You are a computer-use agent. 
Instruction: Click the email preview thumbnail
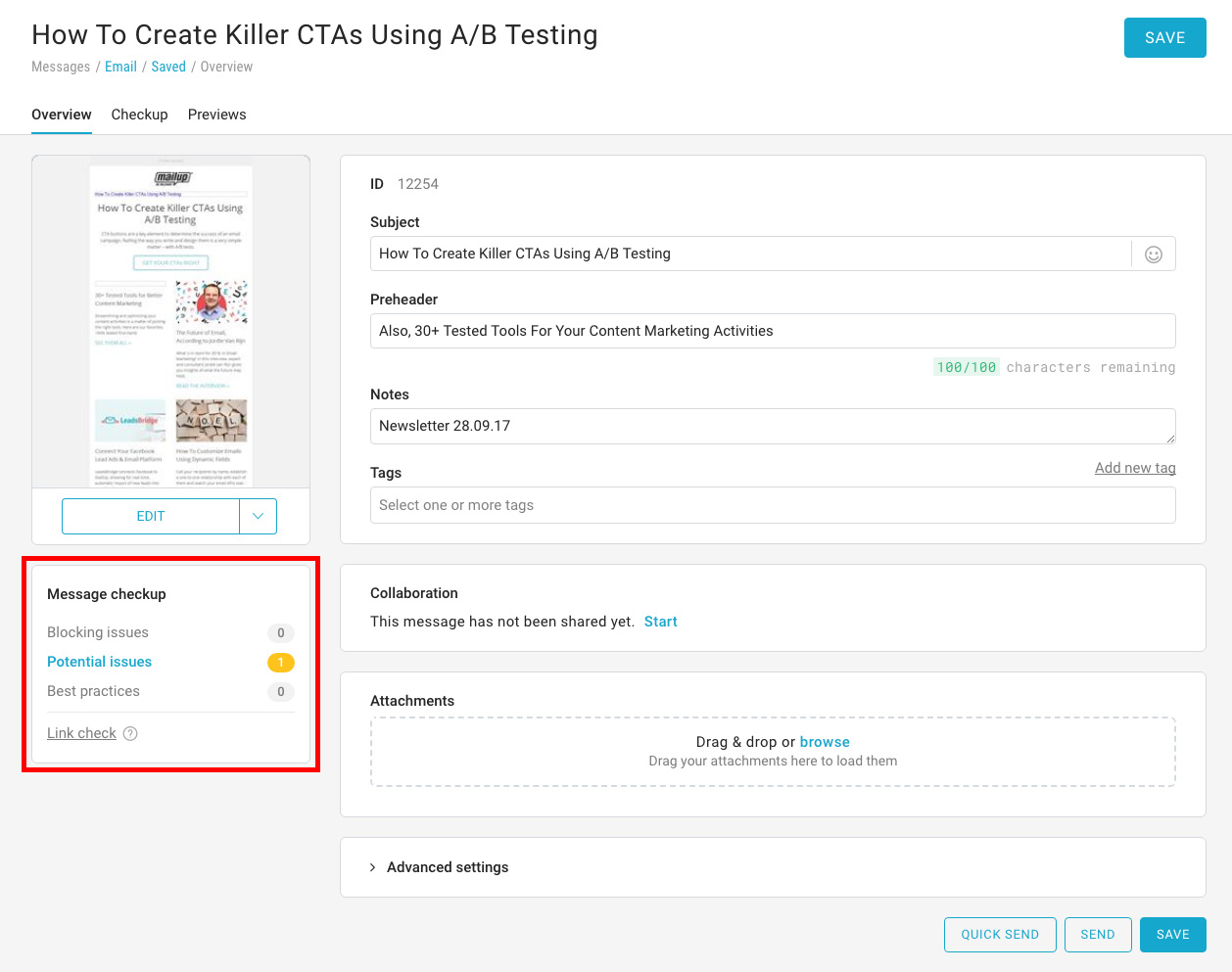click(170, 323)
